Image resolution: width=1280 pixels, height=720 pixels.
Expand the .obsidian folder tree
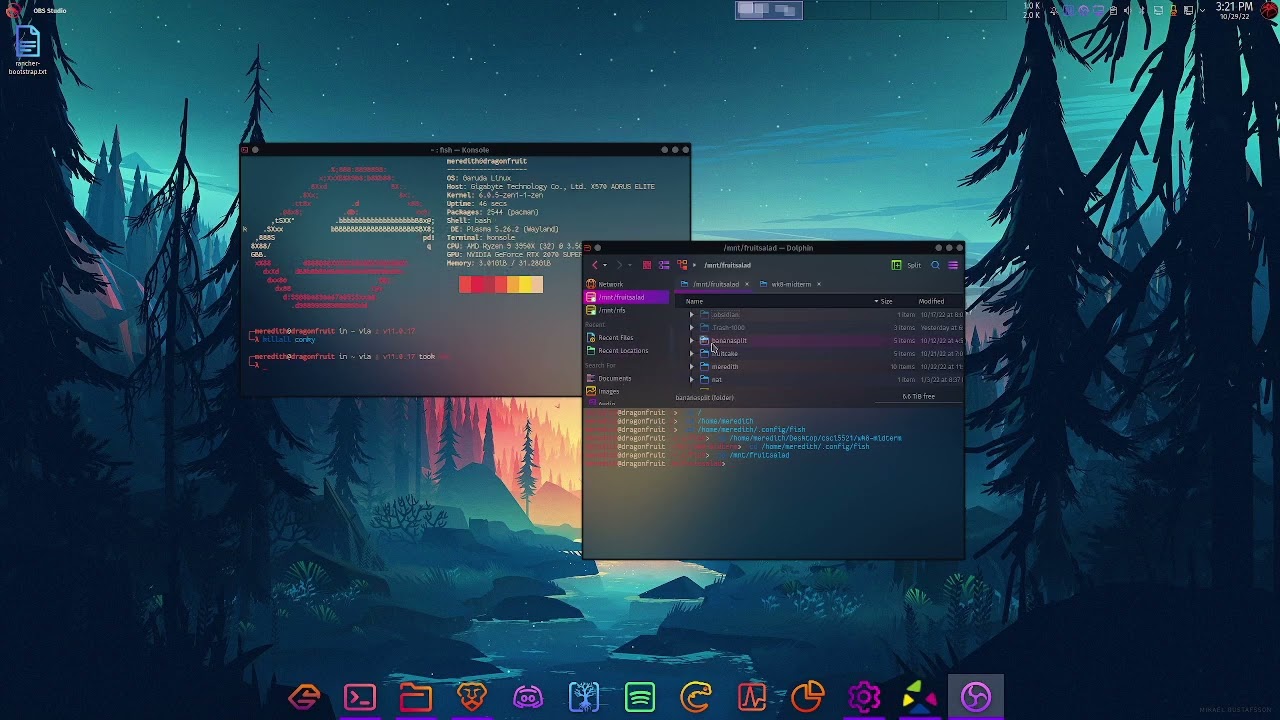coord(691,315)
